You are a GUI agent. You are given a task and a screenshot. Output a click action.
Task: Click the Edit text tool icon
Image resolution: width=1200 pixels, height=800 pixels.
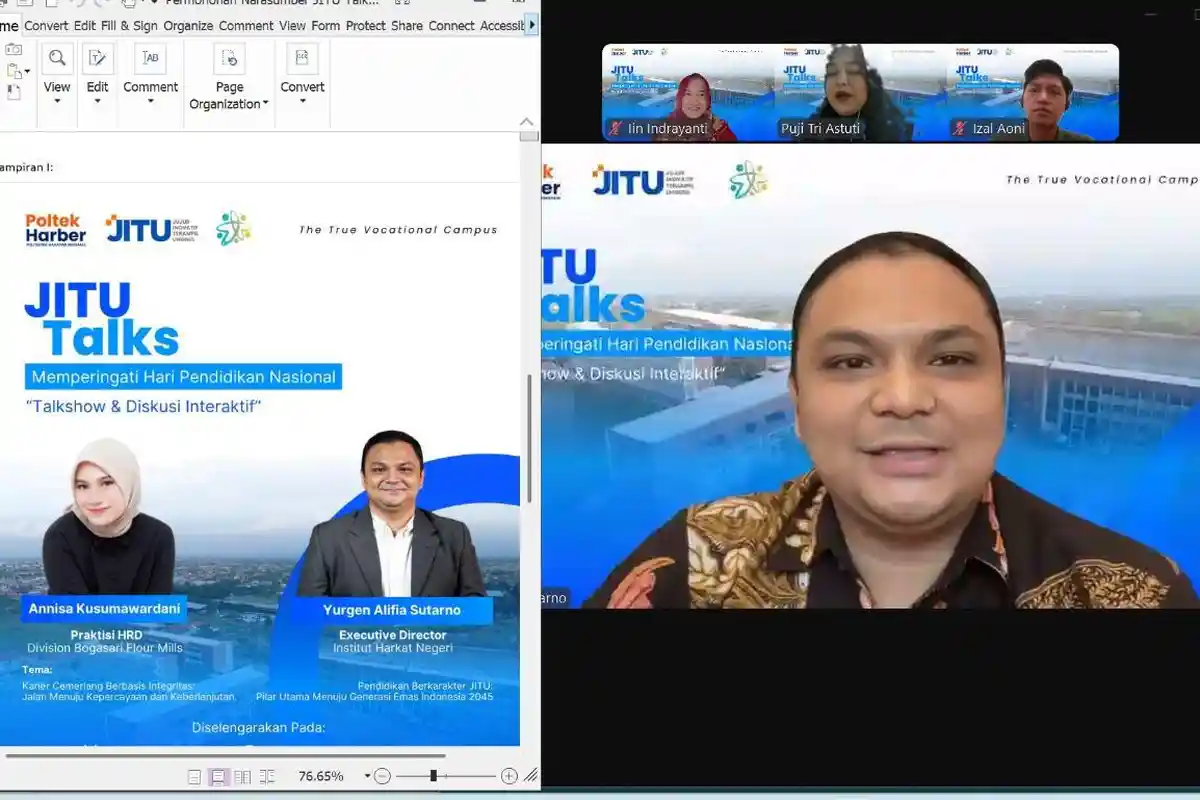coord(97,59)
